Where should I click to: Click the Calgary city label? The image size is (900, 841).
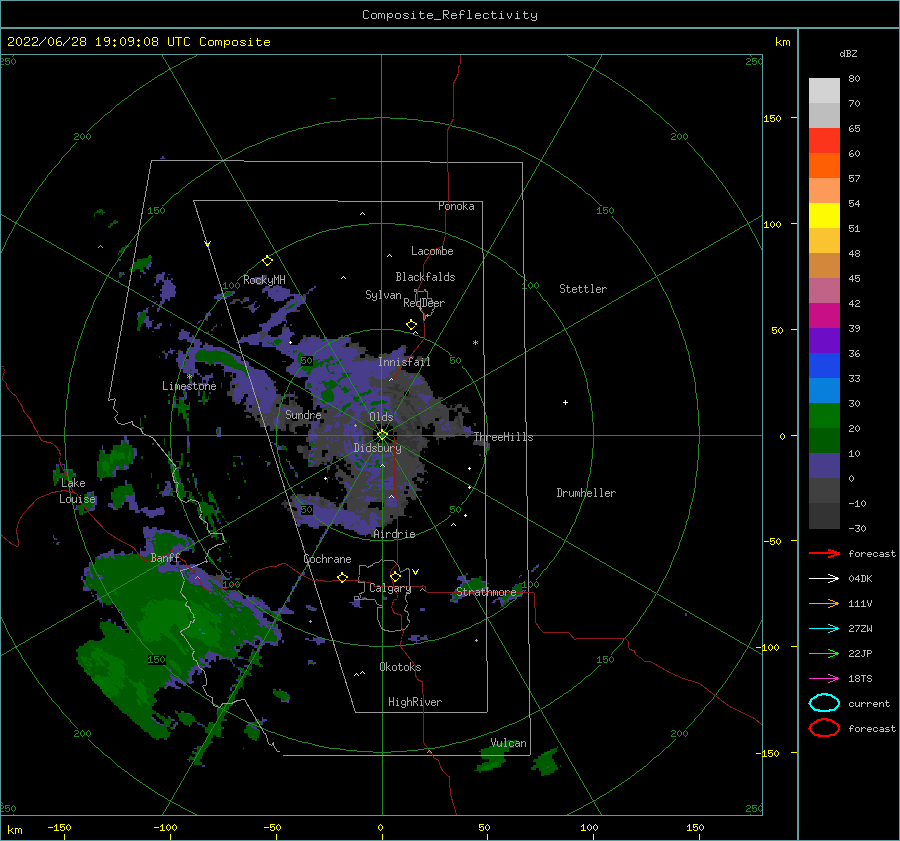tap(390, 588)
